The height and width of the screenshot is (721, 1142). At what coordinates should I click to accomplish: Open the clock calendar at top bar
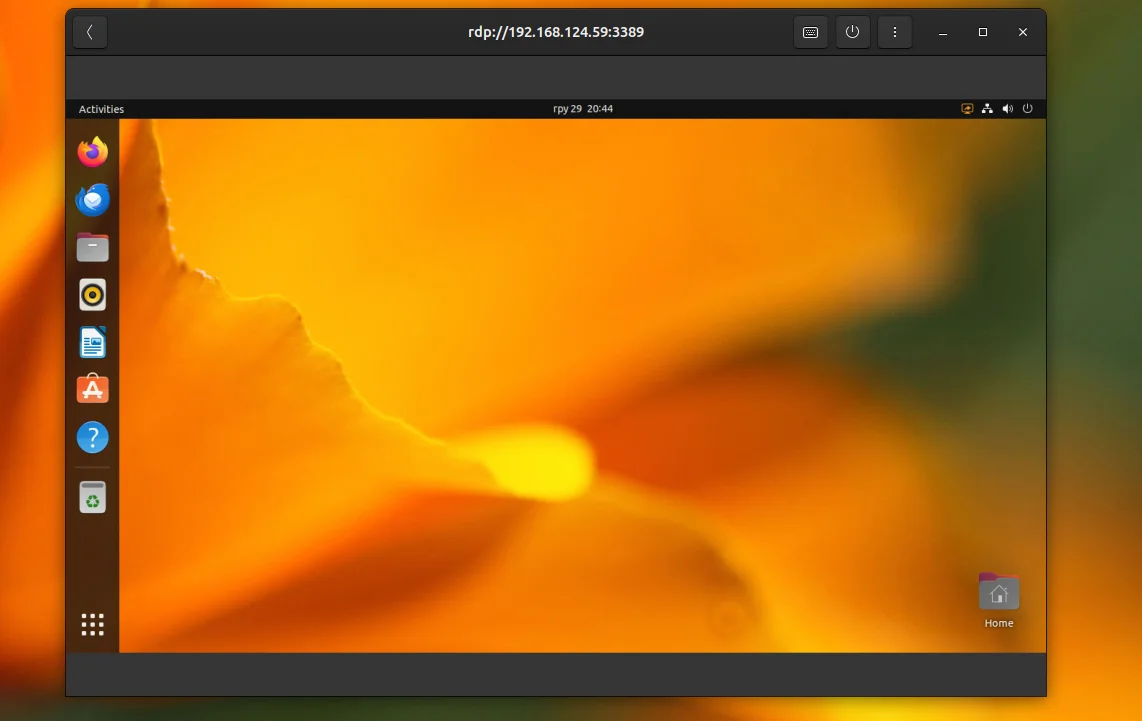pos(583,109)
